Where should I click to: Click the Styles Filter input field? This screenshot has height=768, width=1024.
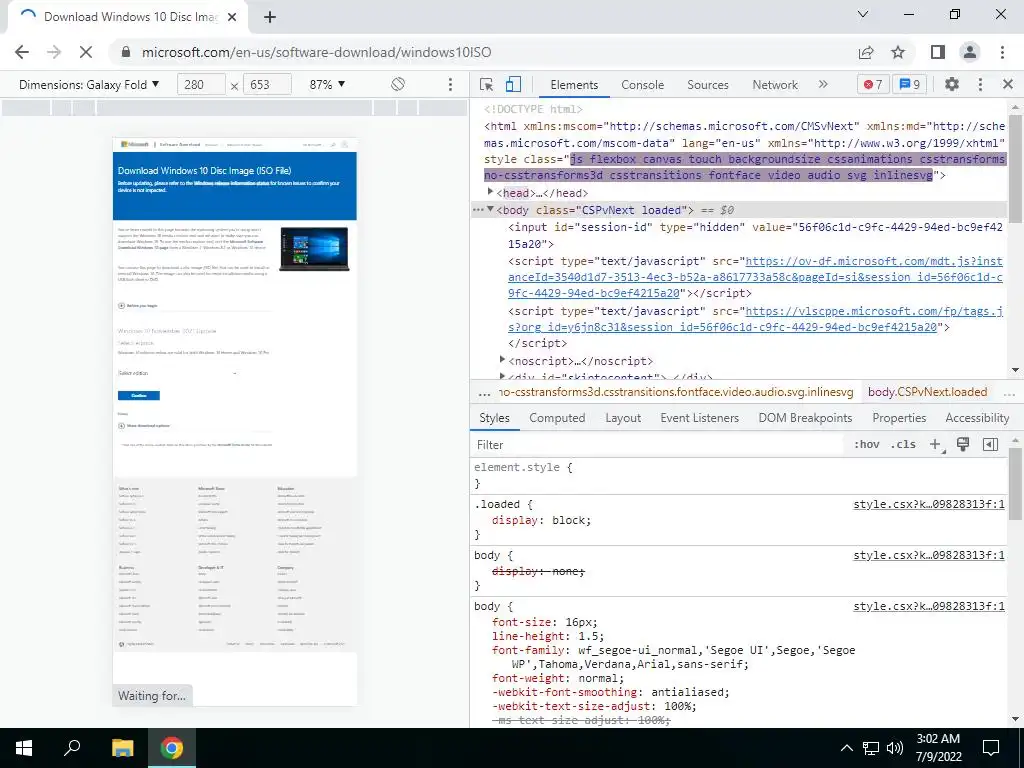[x=658, y=445]
